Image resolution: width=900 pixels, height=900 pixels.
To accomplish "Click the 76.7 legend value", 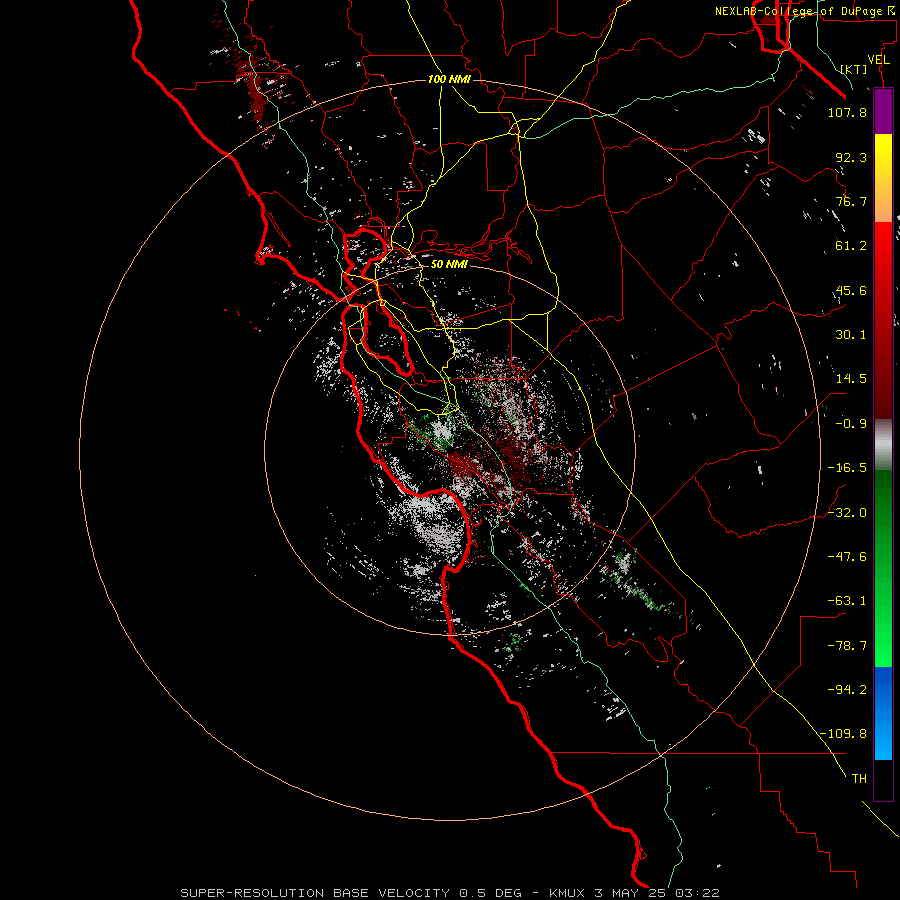I will click(x=851, y=201).
